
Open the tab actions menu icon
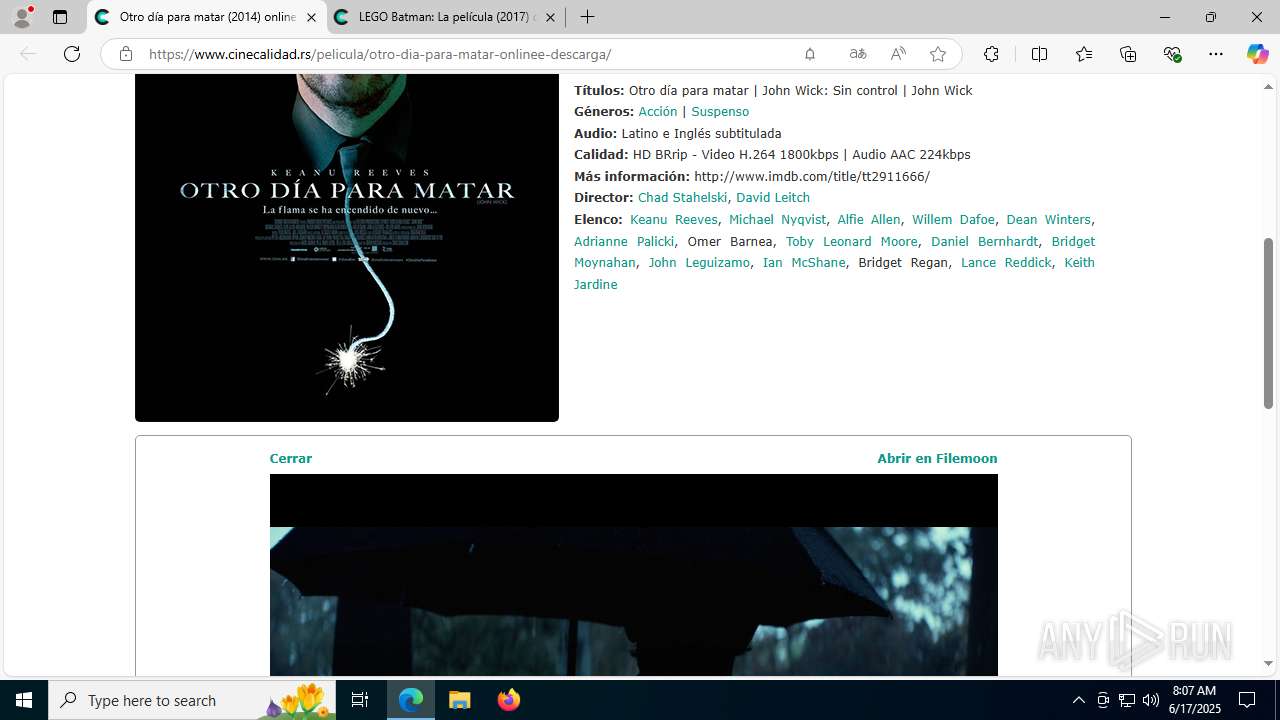(60, 17)
